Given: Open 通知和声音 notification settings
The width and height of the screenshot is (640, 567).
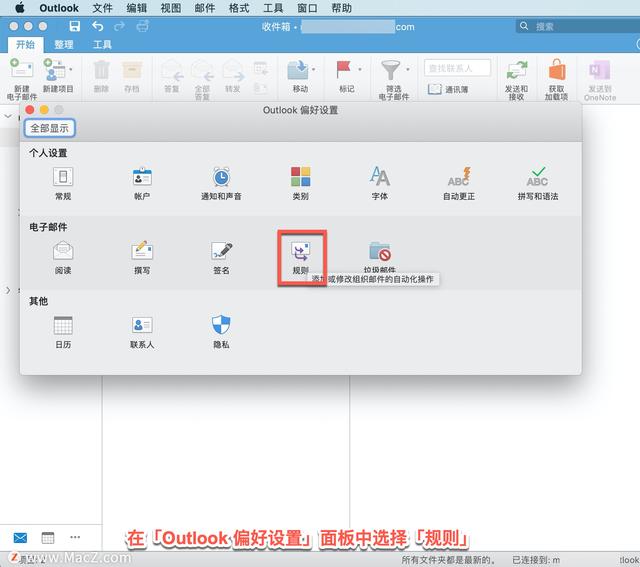Looking at the screenshot, I should (221, 183).
